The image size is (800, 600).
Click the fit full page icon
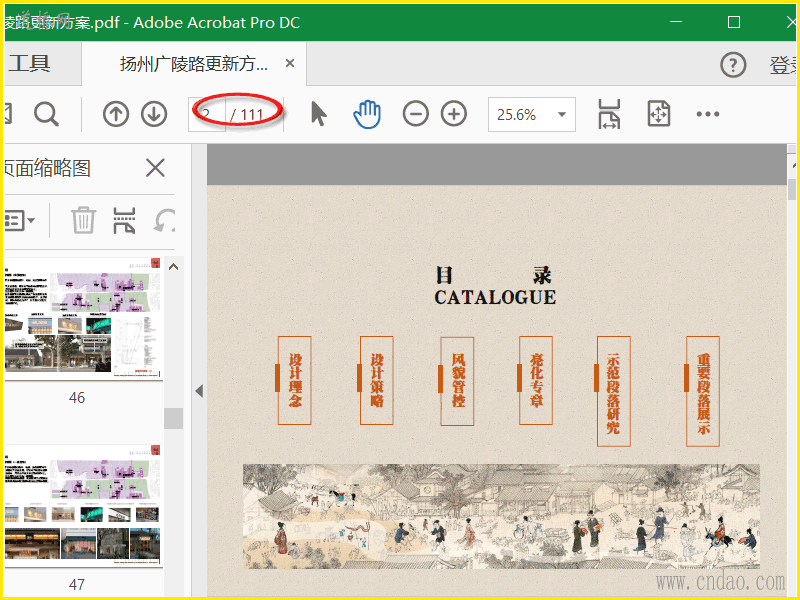coord(658,114)
